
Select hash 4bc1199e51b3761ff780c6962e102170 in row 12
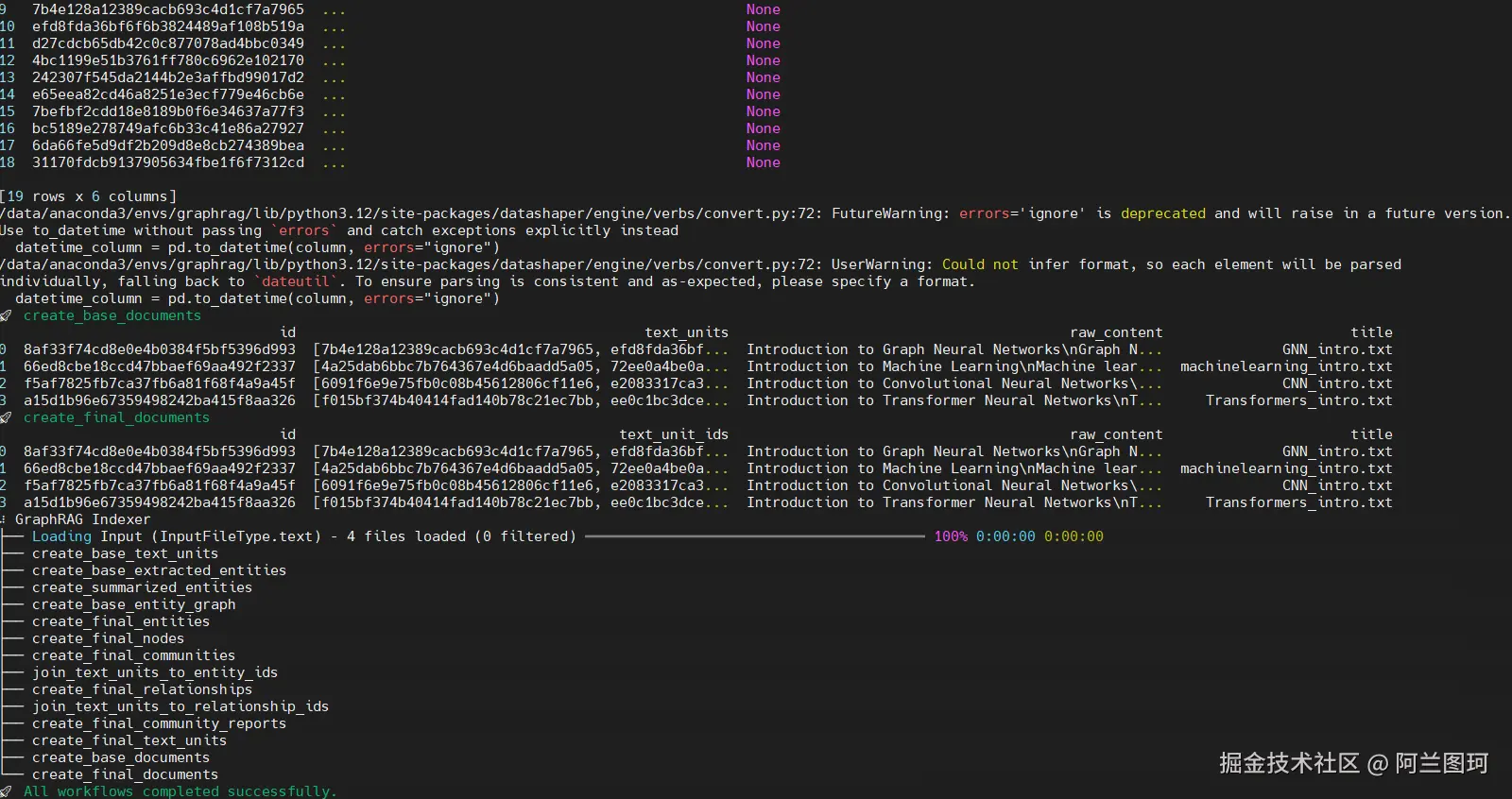click(168, 60)
